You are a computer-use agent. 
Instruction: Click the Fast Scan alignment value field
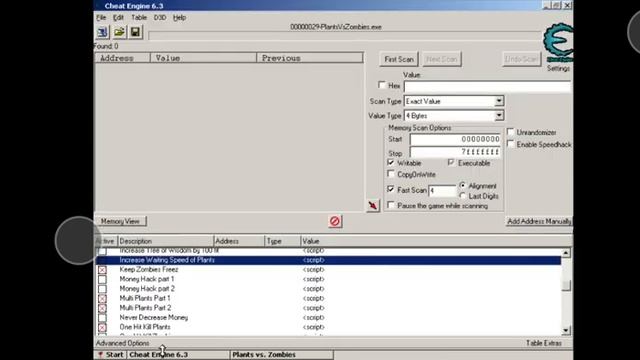click(442, 190)
